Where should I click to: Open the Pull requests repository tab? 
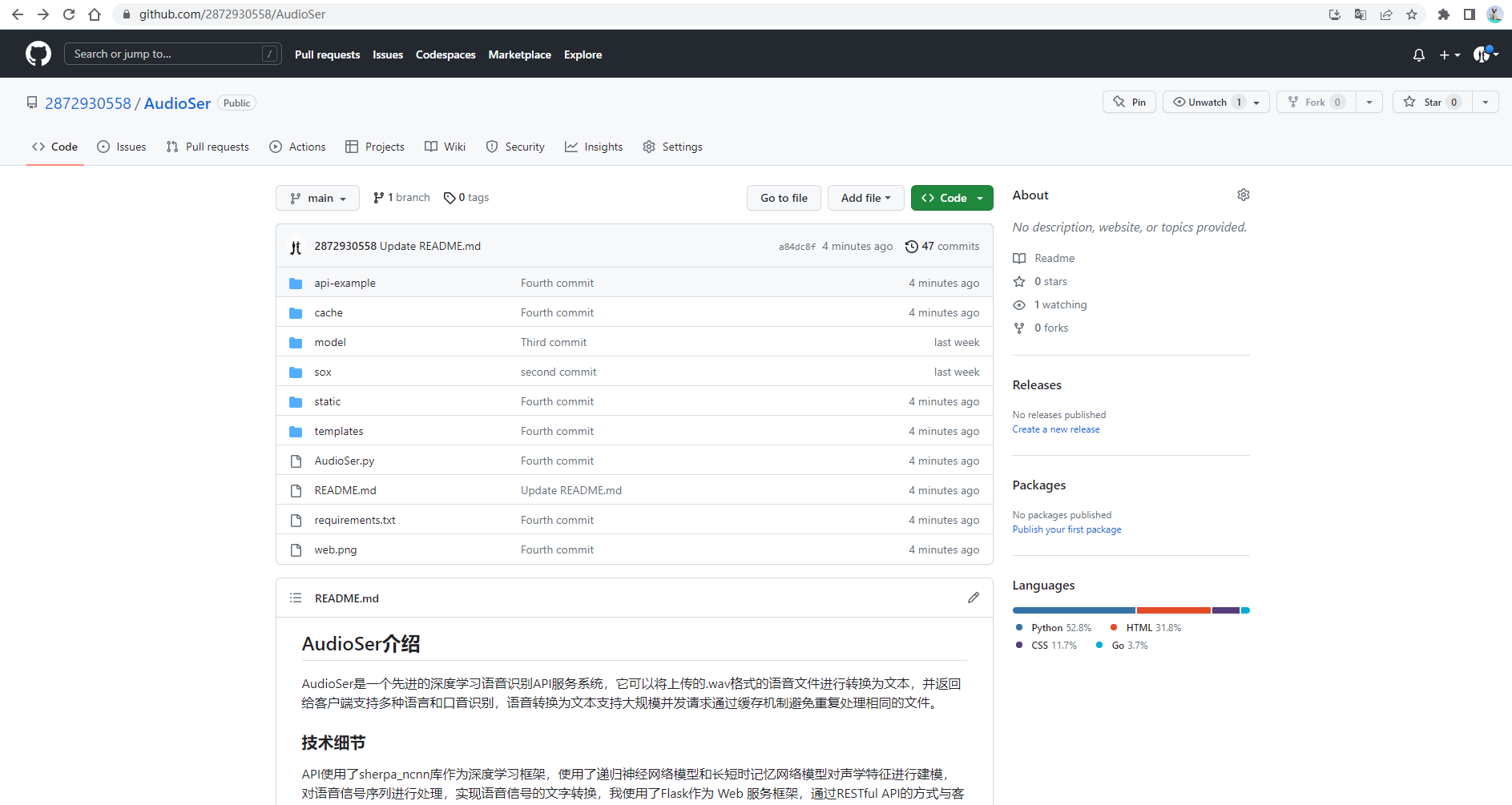208,147
